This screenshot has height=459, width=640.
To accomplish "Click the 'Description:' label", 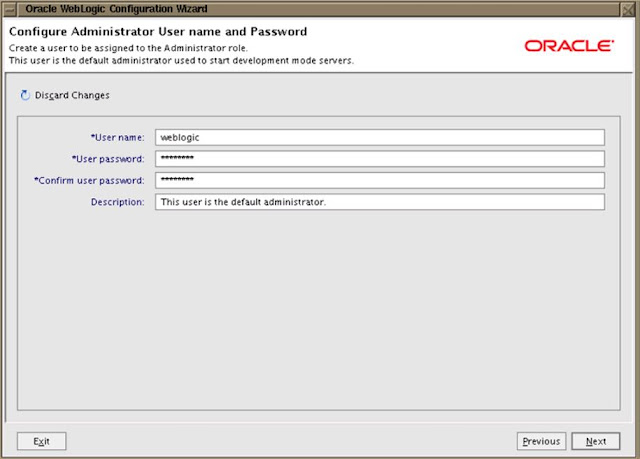I will [118, 202].
